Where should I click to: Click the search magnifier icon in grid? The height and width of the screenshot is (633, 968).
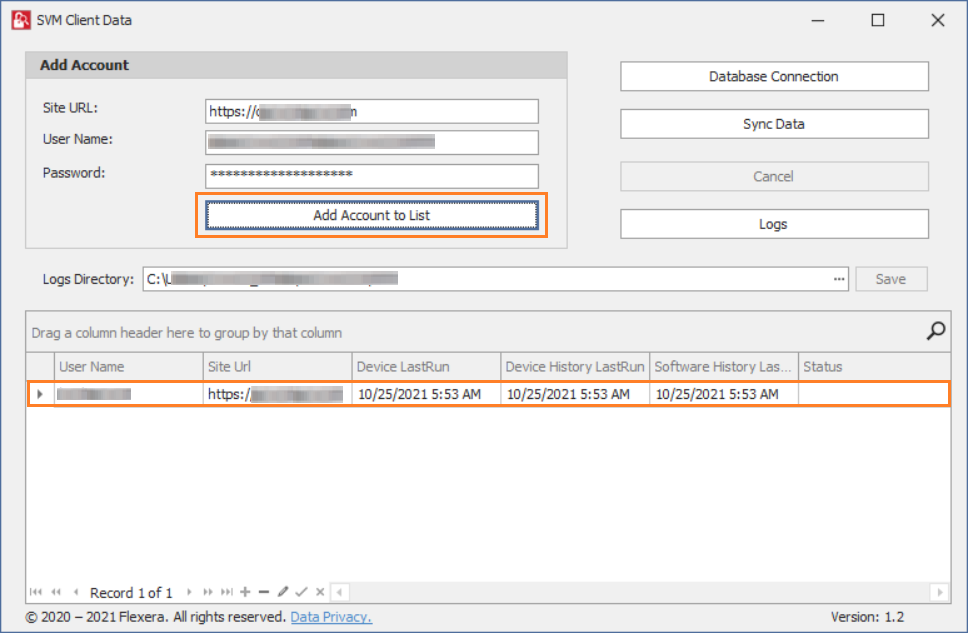click(x=936, y=332)
